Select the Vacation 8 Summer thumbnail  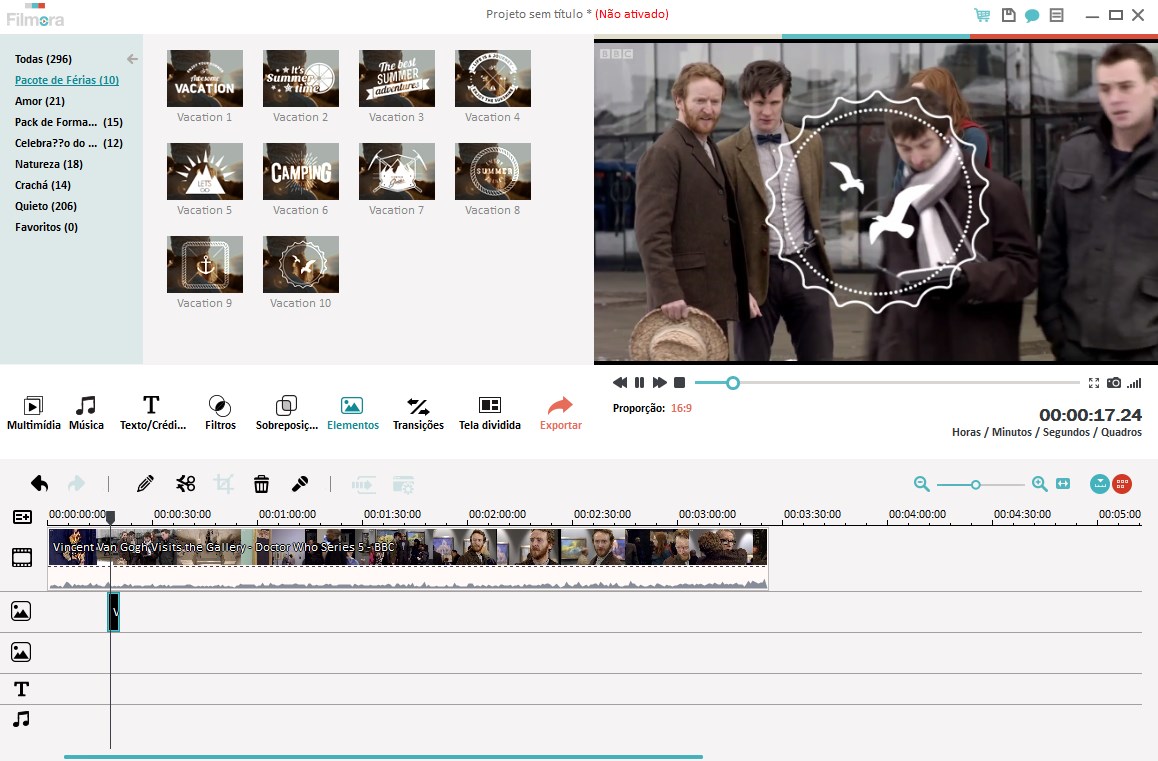(x=493, y=171)
